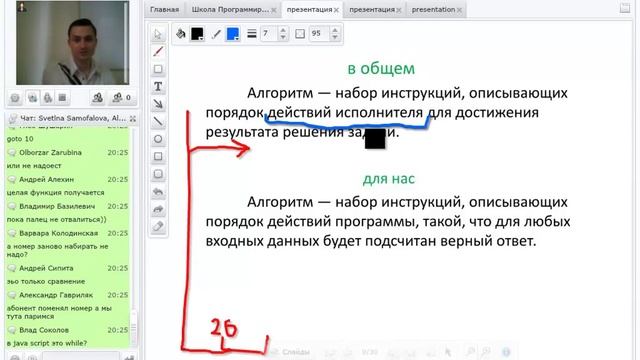This screenshot has width=640, height=360.
Task: Select the rounded rectangle tool
Action: coord(158,174)
